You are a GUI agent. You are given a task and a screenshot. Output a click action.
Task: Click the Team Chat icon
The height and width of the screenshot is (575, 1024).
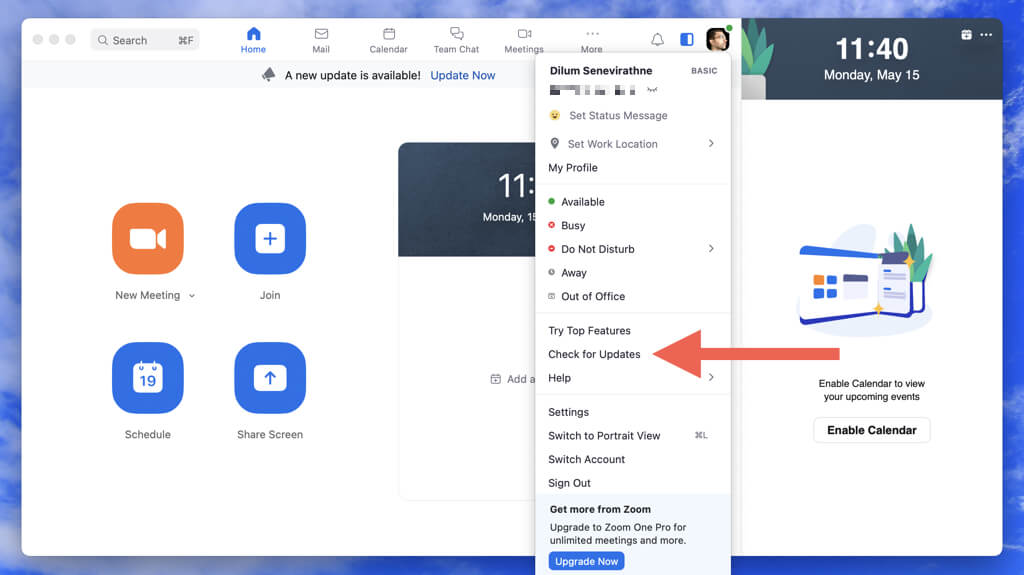pos(456,34)
